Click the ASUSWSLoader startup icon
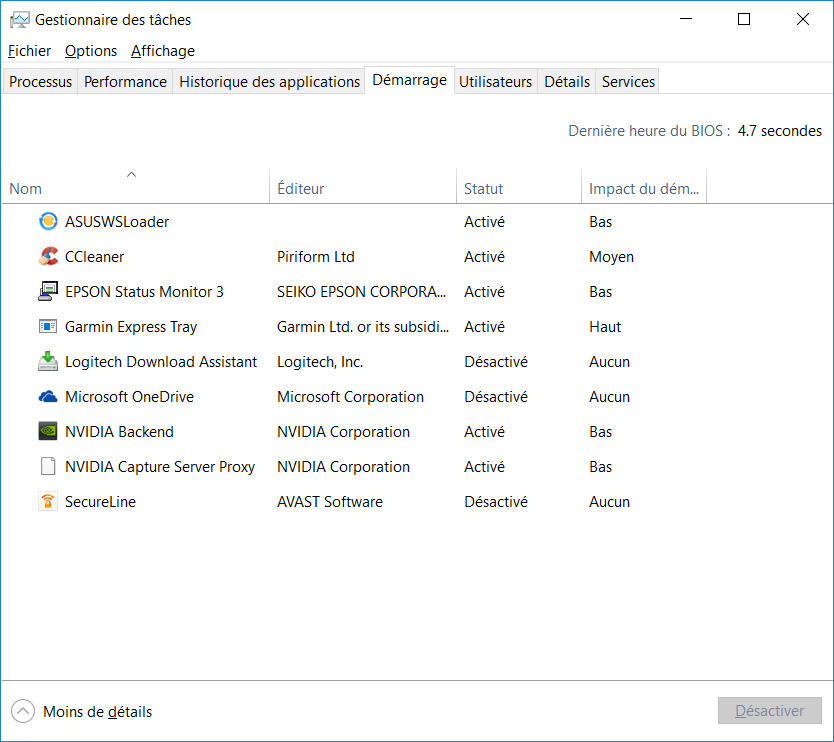The image size is (834, 742). [x=48, y=221]
